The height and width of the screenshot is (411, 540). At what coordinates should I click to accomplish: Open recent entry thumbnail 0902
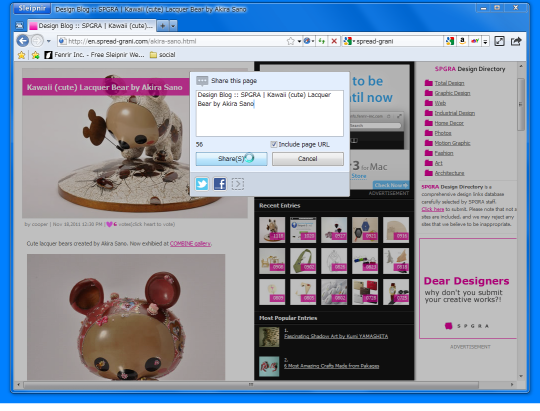point(303,261)
